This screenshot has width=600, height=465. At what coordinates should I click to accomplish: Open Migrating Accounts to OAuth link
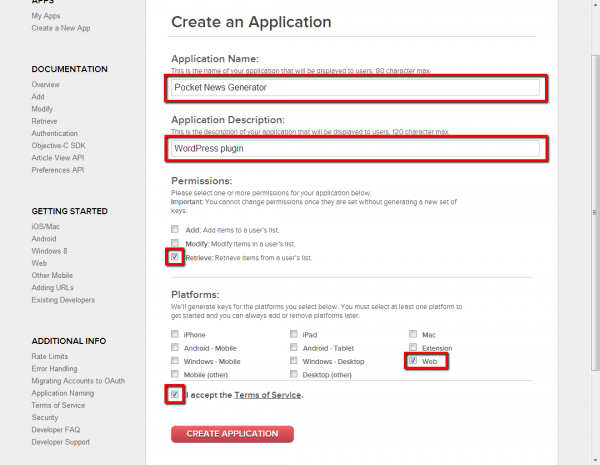coord(78,381)
